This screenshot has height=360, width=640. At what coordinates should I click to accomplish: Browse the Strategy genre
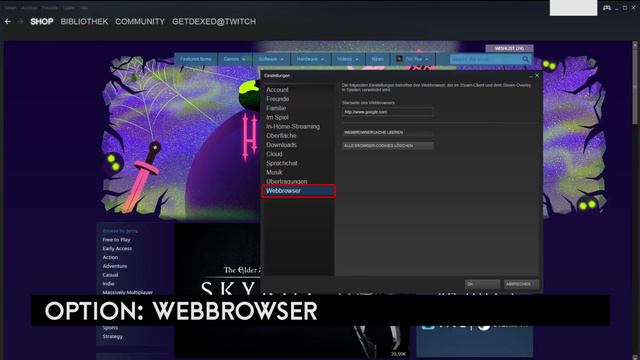pyautogui.click(x=112, y=337)
